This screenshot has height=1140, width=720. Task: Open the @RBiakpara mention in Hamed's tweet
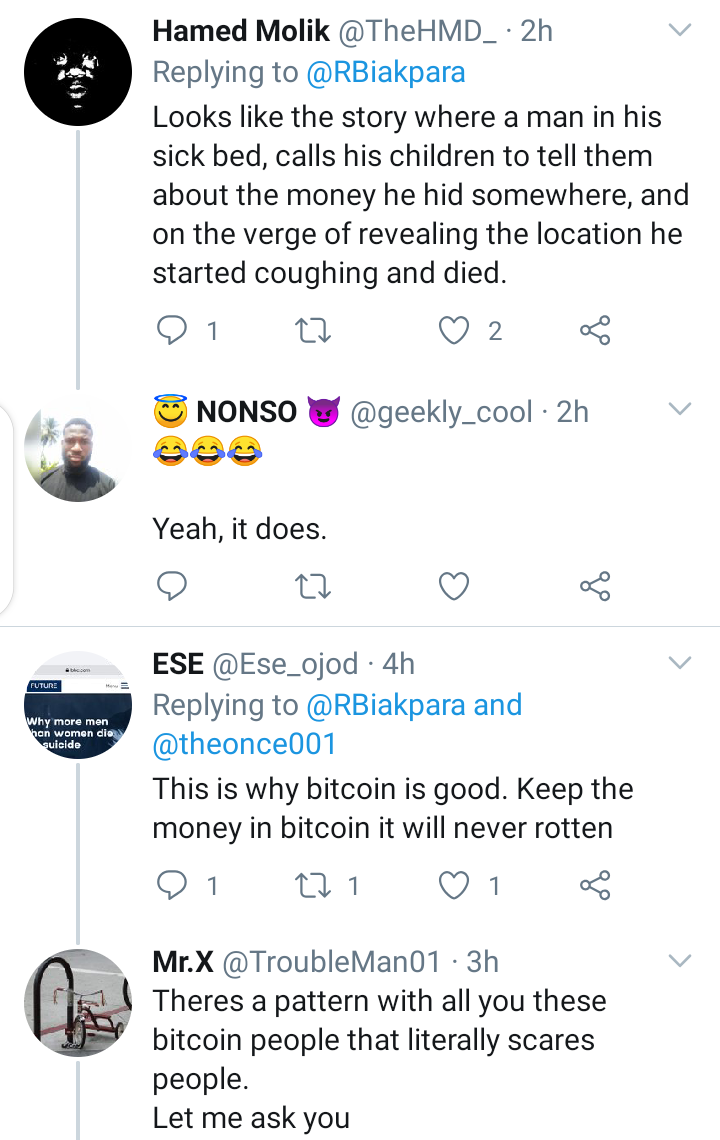(385, 72)
